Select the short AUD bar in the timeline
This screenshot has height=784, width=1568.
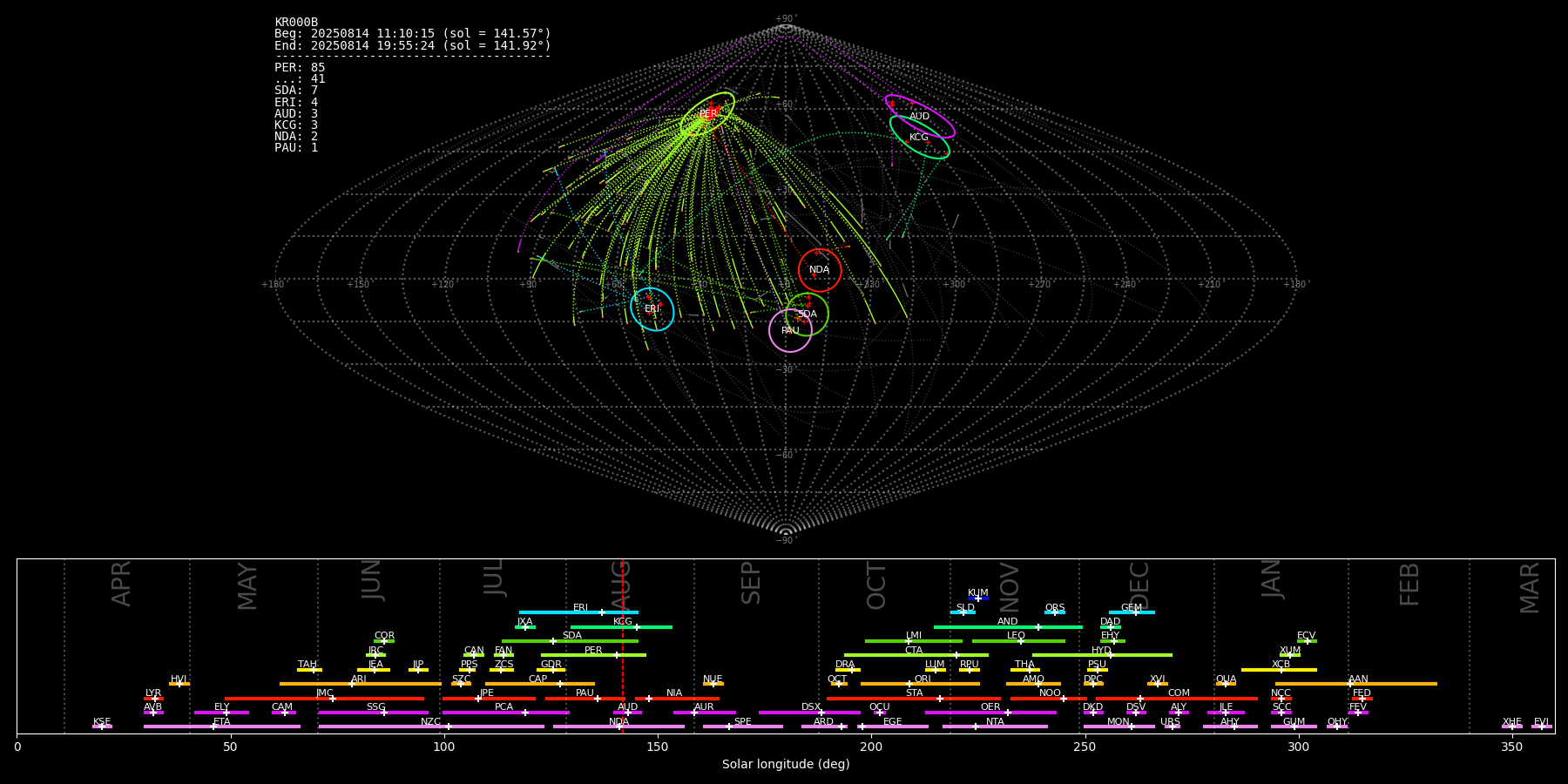pos(627,713)
